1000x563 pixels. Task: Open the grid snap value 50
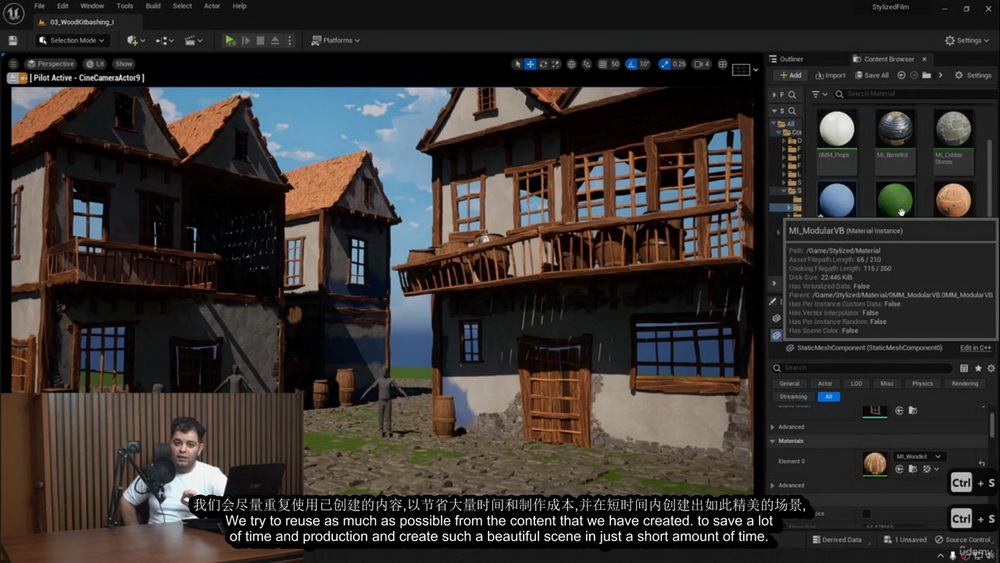(615, 64)
